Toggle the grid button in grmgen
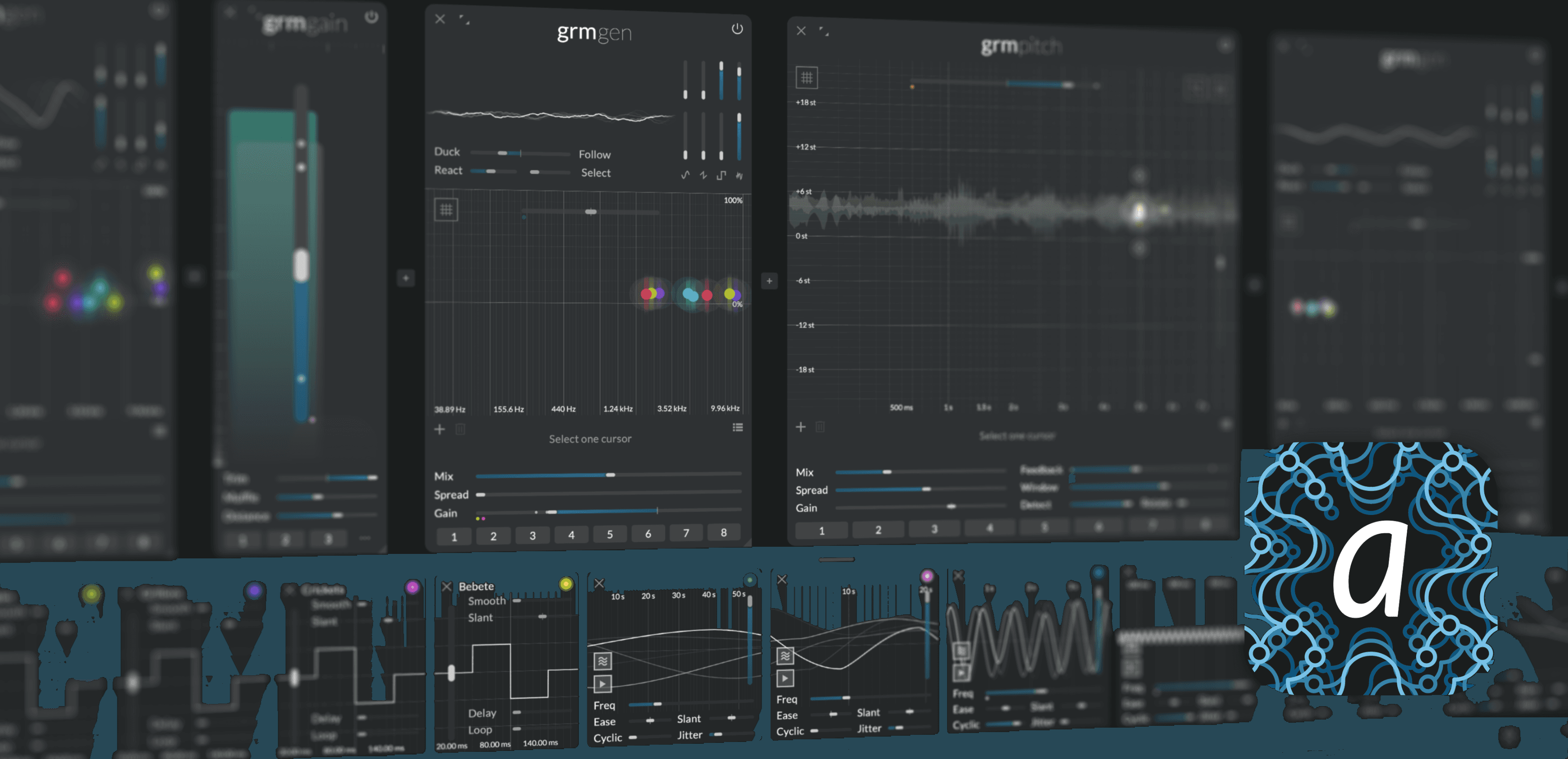 446,210
